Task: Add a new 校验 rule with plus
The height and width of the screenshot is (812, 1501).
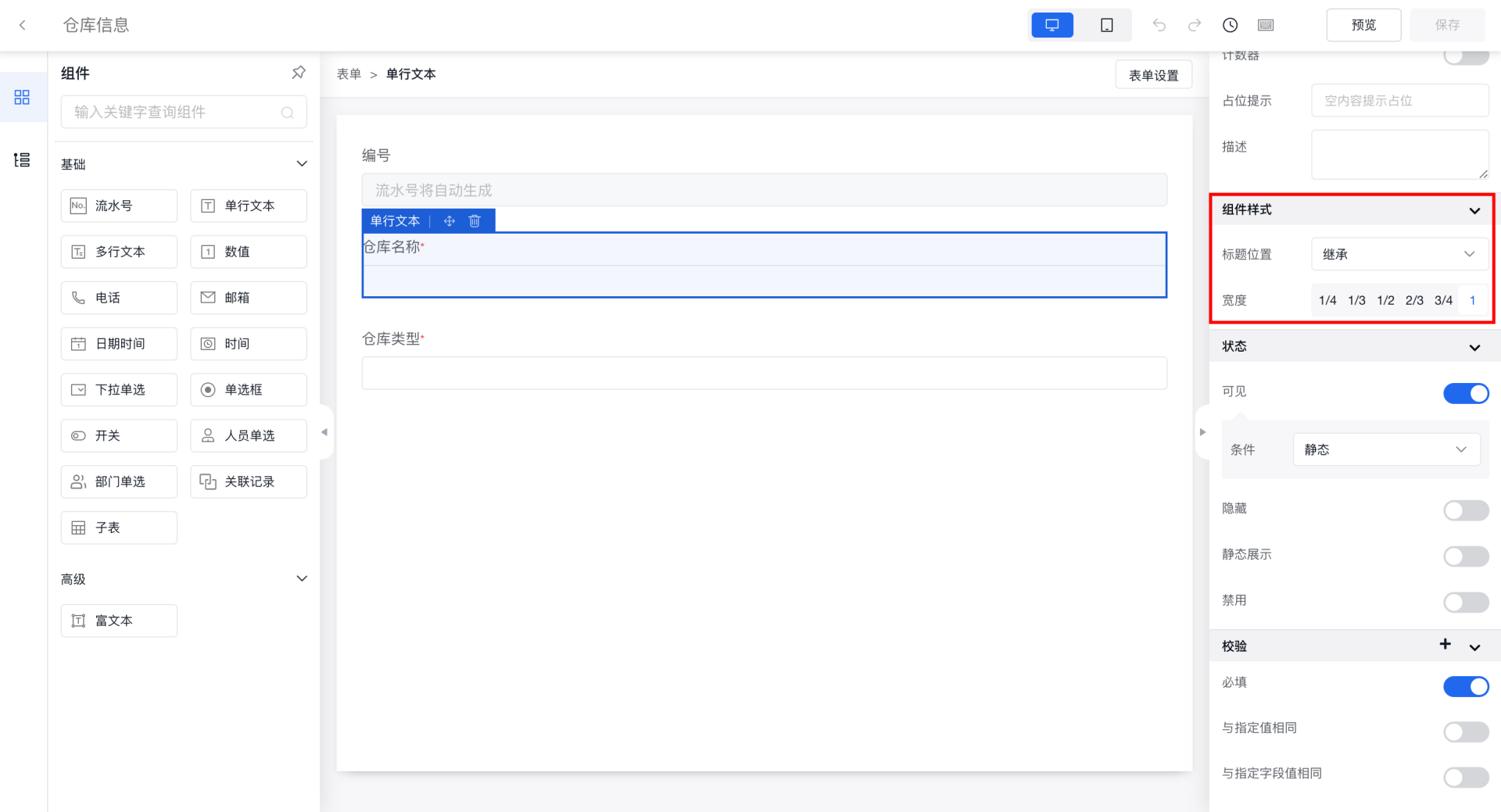Action: pyautogui.click(x=1445, y=644)
